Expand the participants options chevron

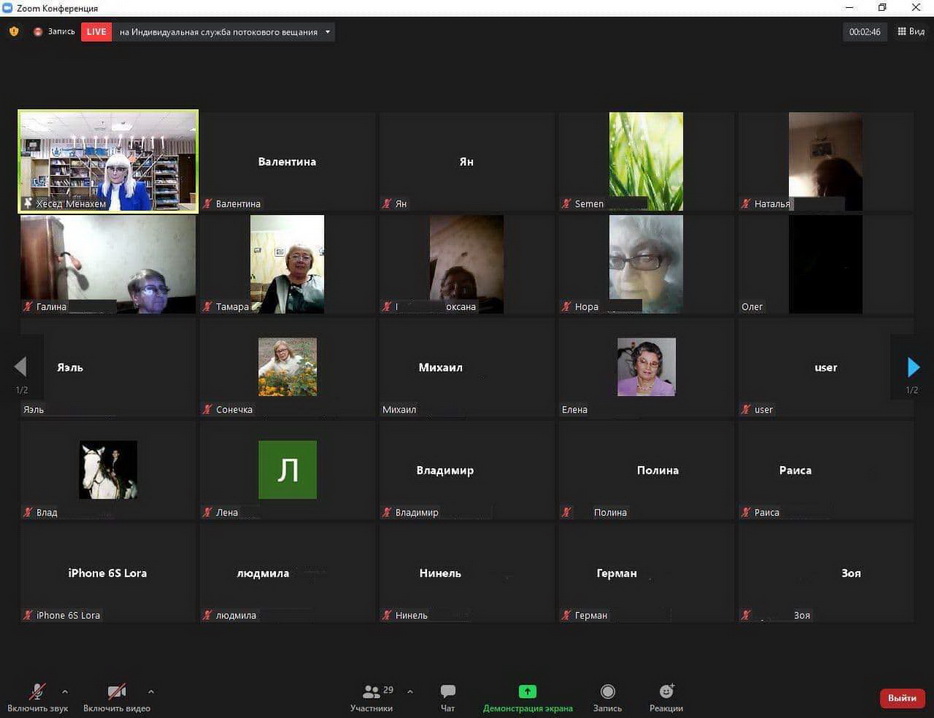(410, 691)
